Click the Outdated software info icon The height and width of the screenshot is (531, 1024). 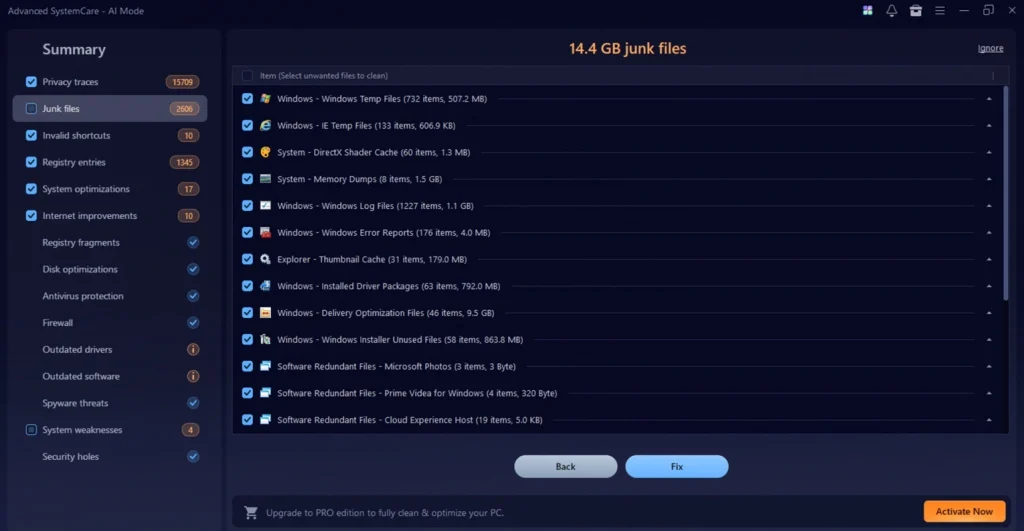point(193,376)
